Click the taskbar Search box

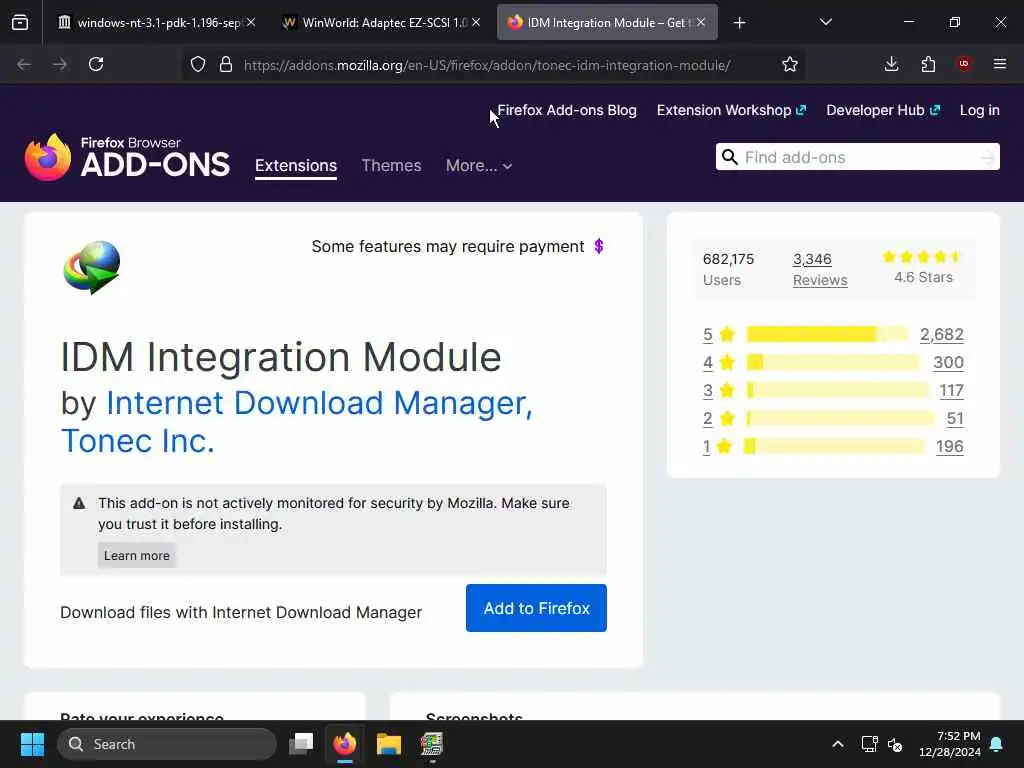167,744
